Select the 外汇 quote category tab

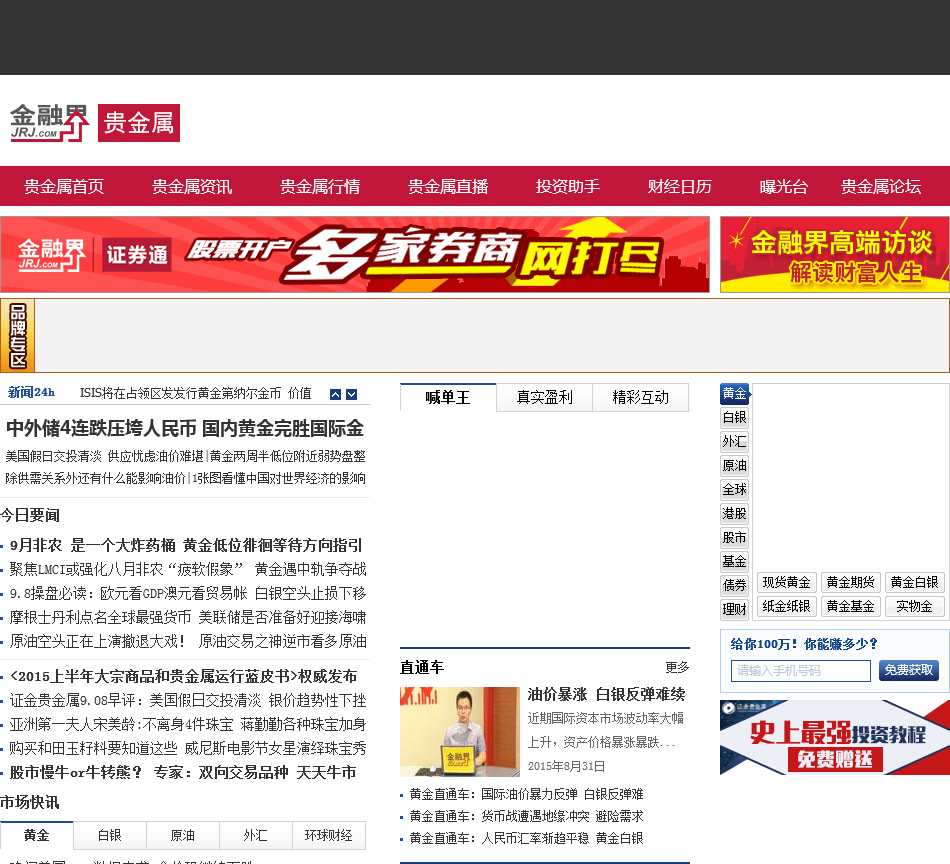point(734,442)
